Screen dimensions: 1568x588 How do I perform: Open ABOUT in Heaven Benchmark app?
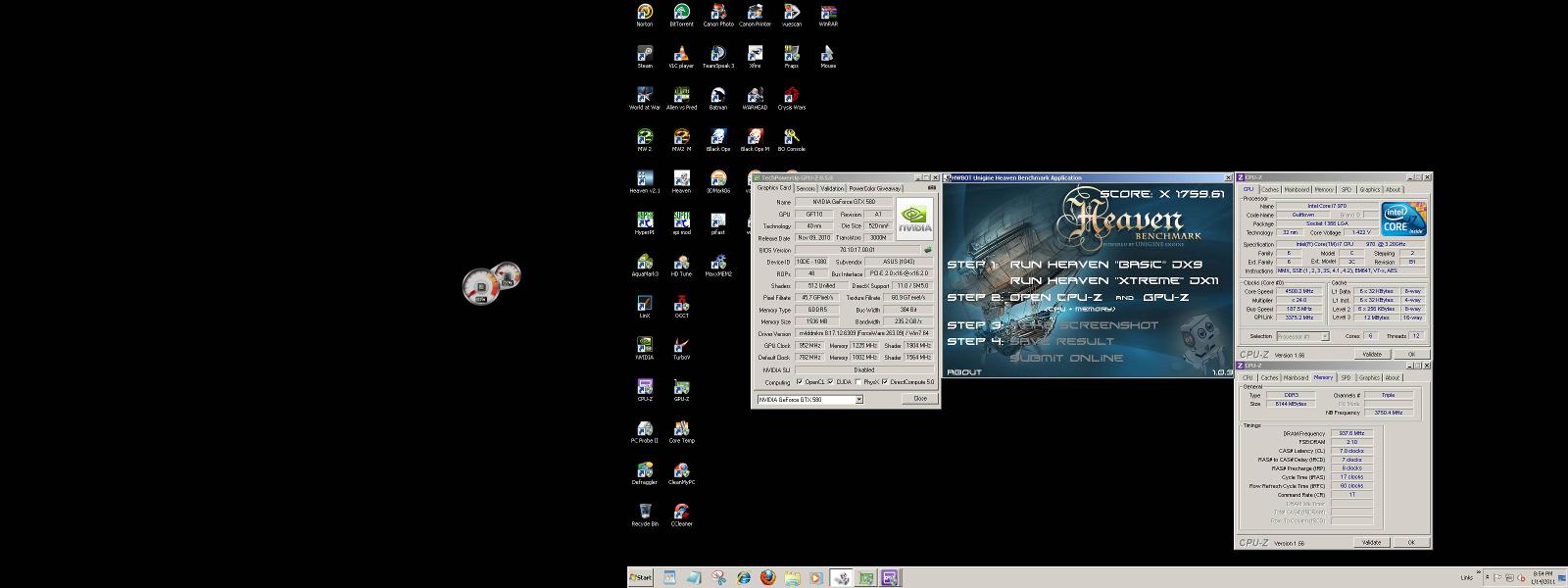click(964, 372)
